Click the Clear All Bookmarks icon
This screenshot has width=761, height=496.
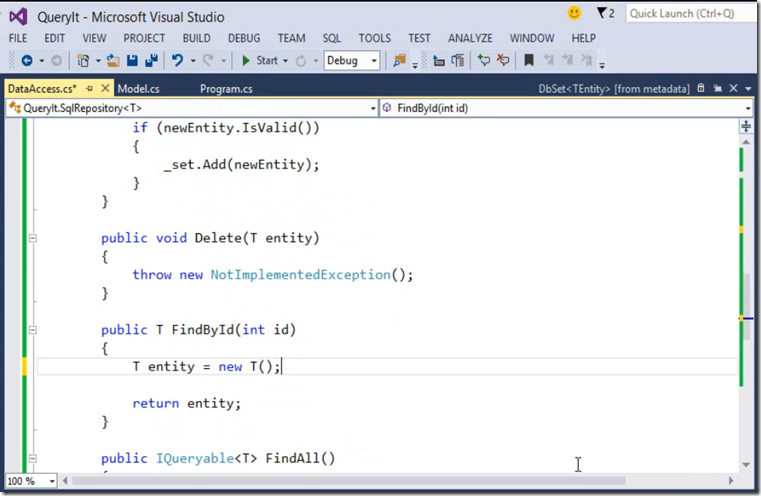(586, 60)
